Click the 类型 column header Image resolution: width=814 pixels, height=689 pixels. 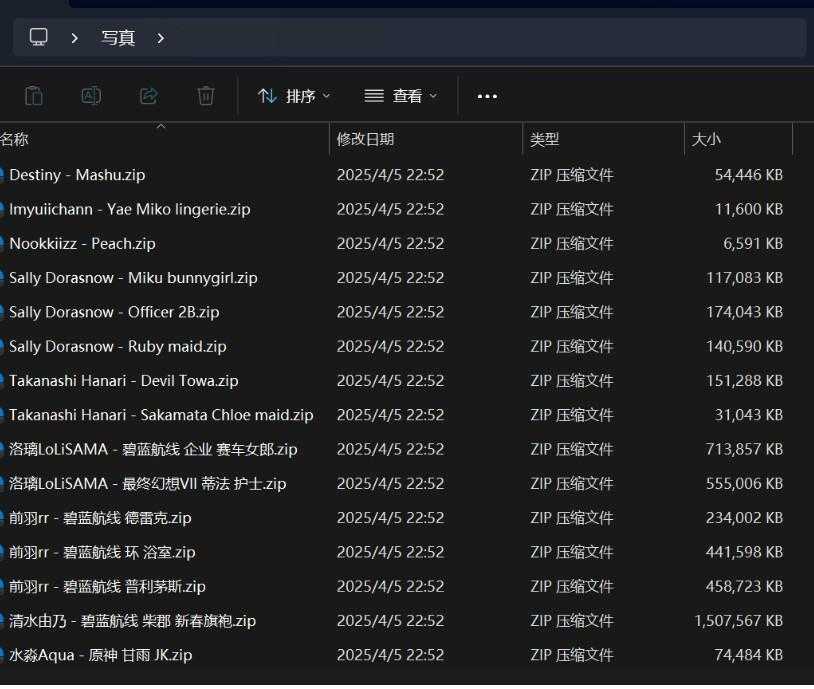coord(545,139)
